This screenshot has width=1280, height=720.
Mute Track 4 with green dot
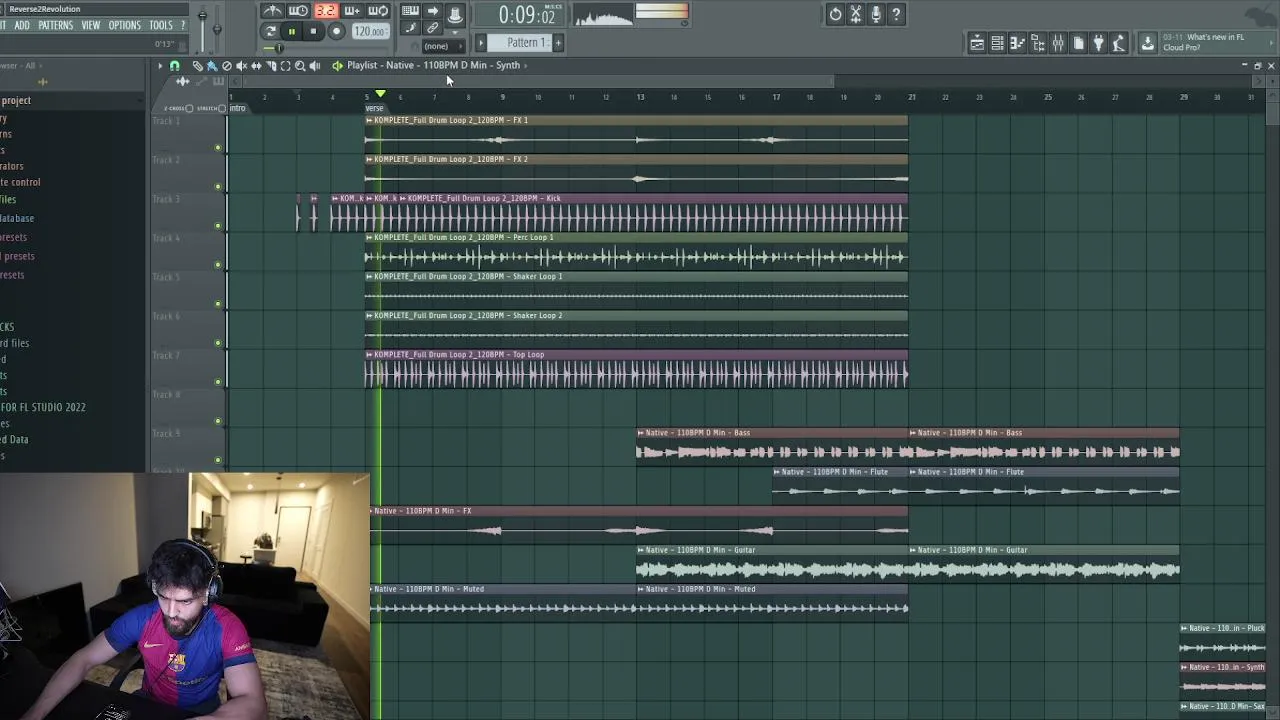(x=218, y=265)
